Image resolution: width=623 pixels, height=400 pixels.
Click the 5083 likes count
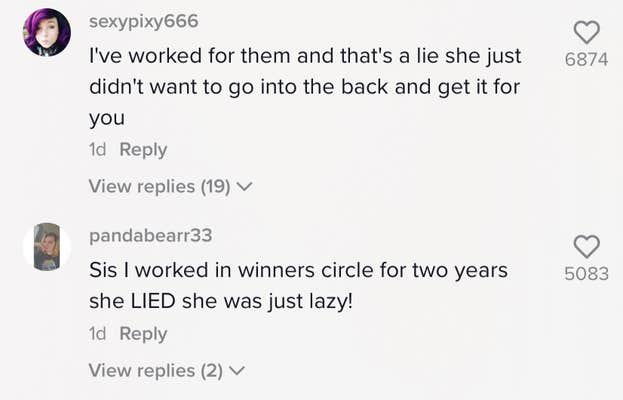[586, 273]
